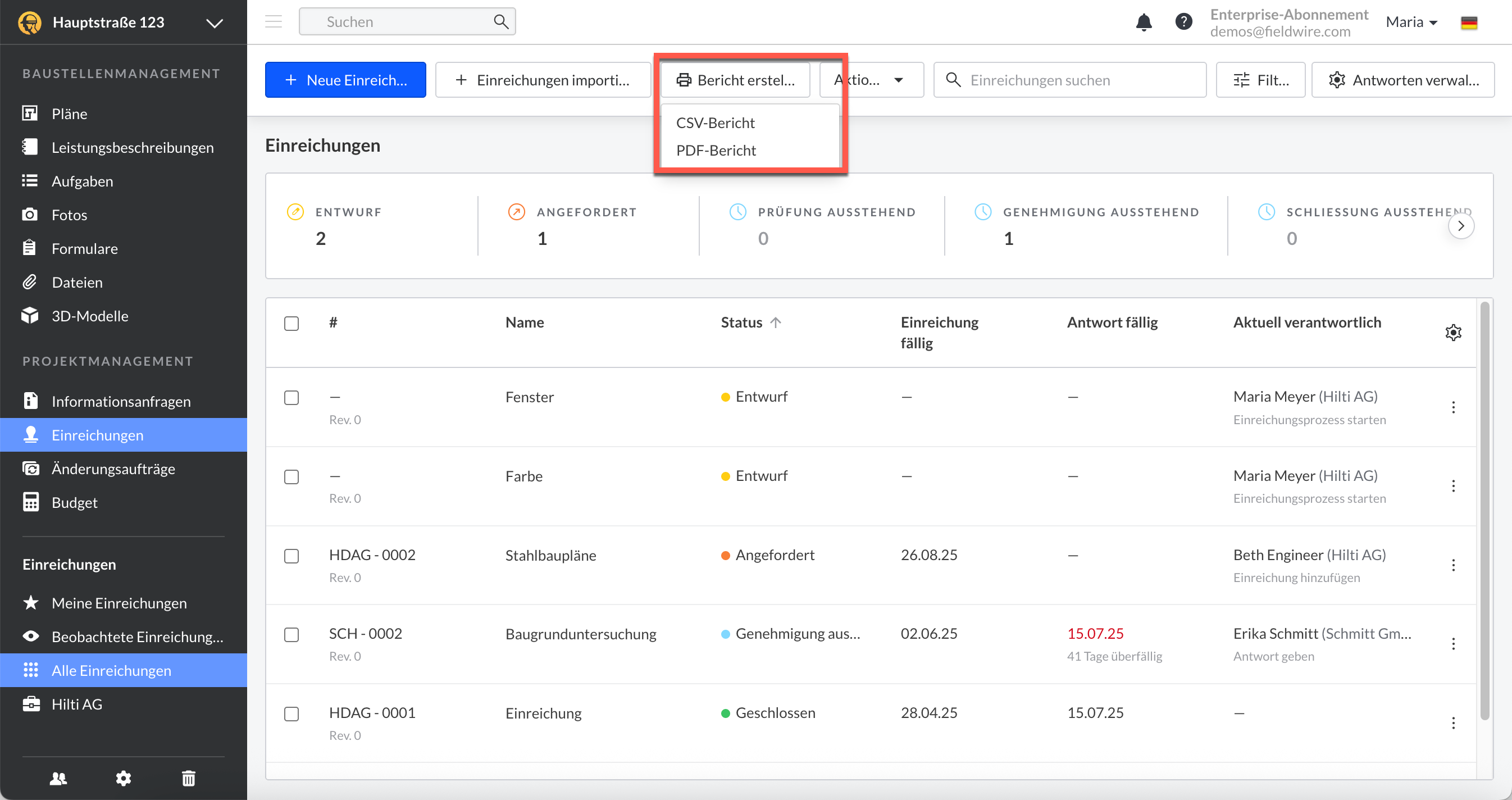Check the select-all checkbox in table header
The height and width of the screenshot is (800, 1512).
pyautogui.click(x=292, y=324)
